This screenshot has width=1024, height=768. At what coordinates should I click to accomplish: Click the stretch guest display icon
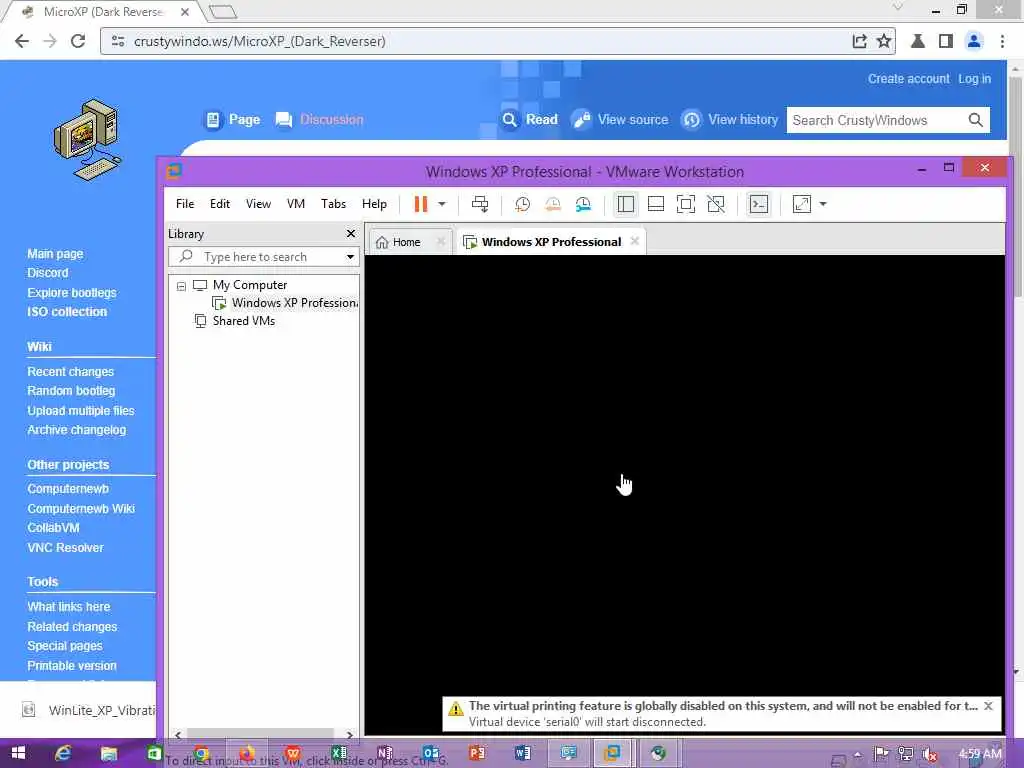(x=802, y=204)
